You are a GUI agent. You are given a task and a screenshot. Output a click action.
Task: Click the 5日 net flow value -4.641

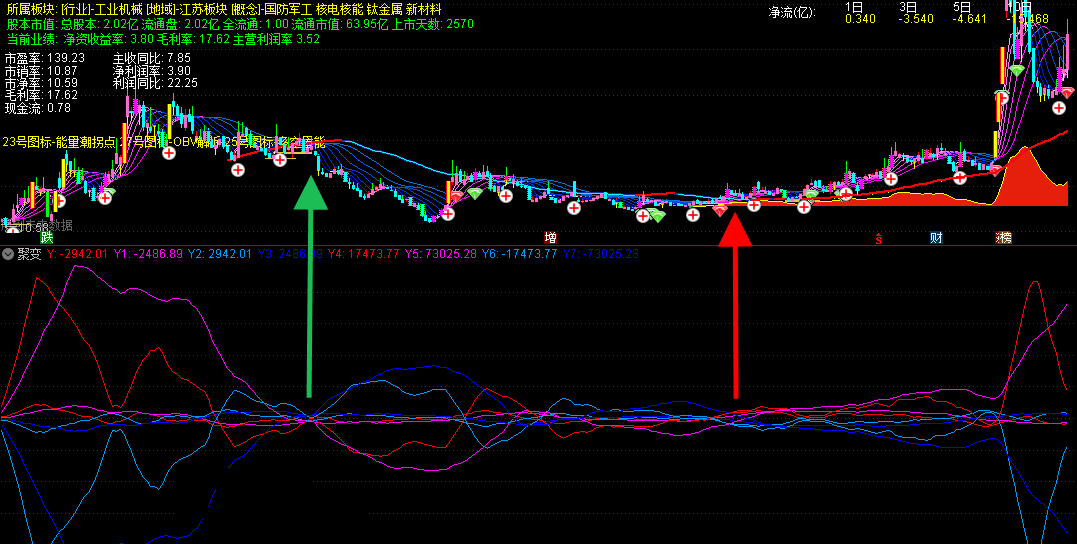(971, 19)
